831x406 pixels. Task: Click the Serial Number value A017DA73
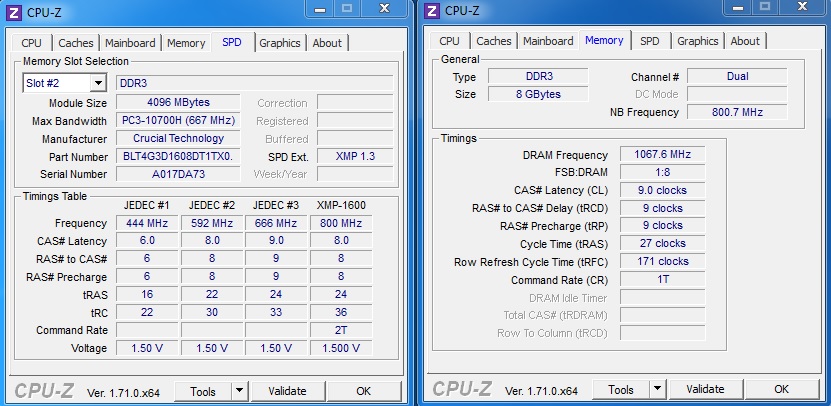pos(178,174)
